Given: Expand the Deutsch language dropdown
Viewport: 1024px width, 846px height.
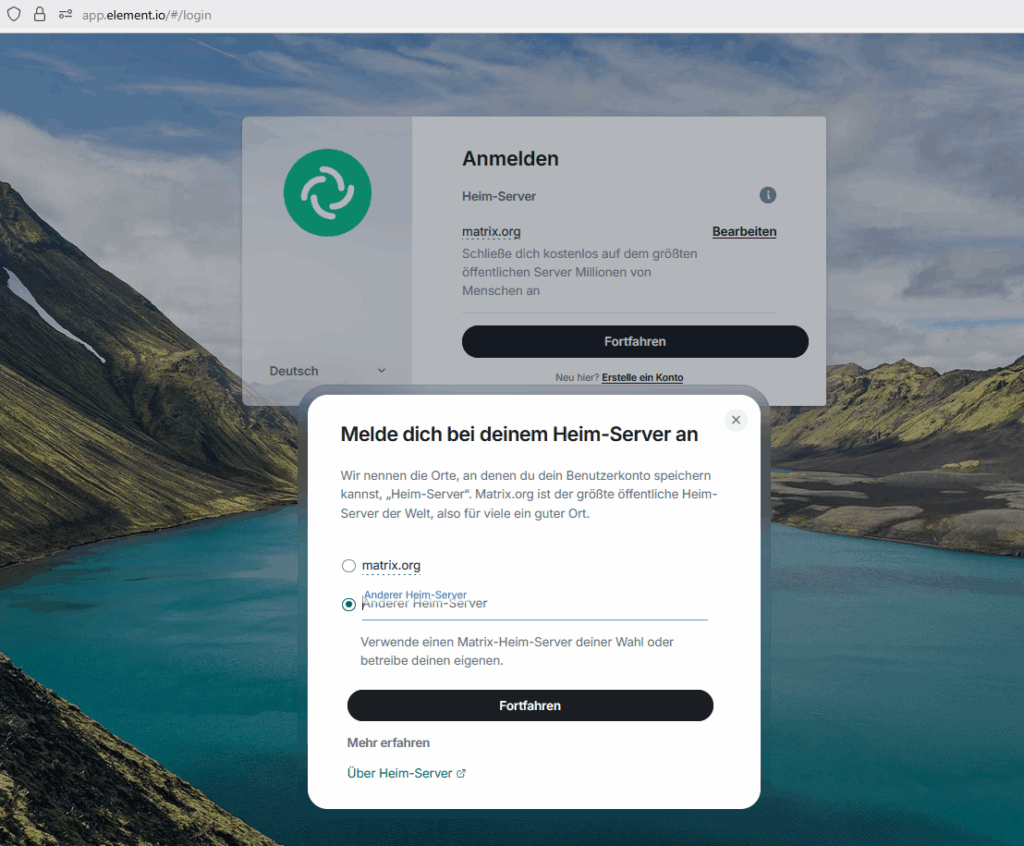Looking at the screenshot, I should (x=327, y=371).
